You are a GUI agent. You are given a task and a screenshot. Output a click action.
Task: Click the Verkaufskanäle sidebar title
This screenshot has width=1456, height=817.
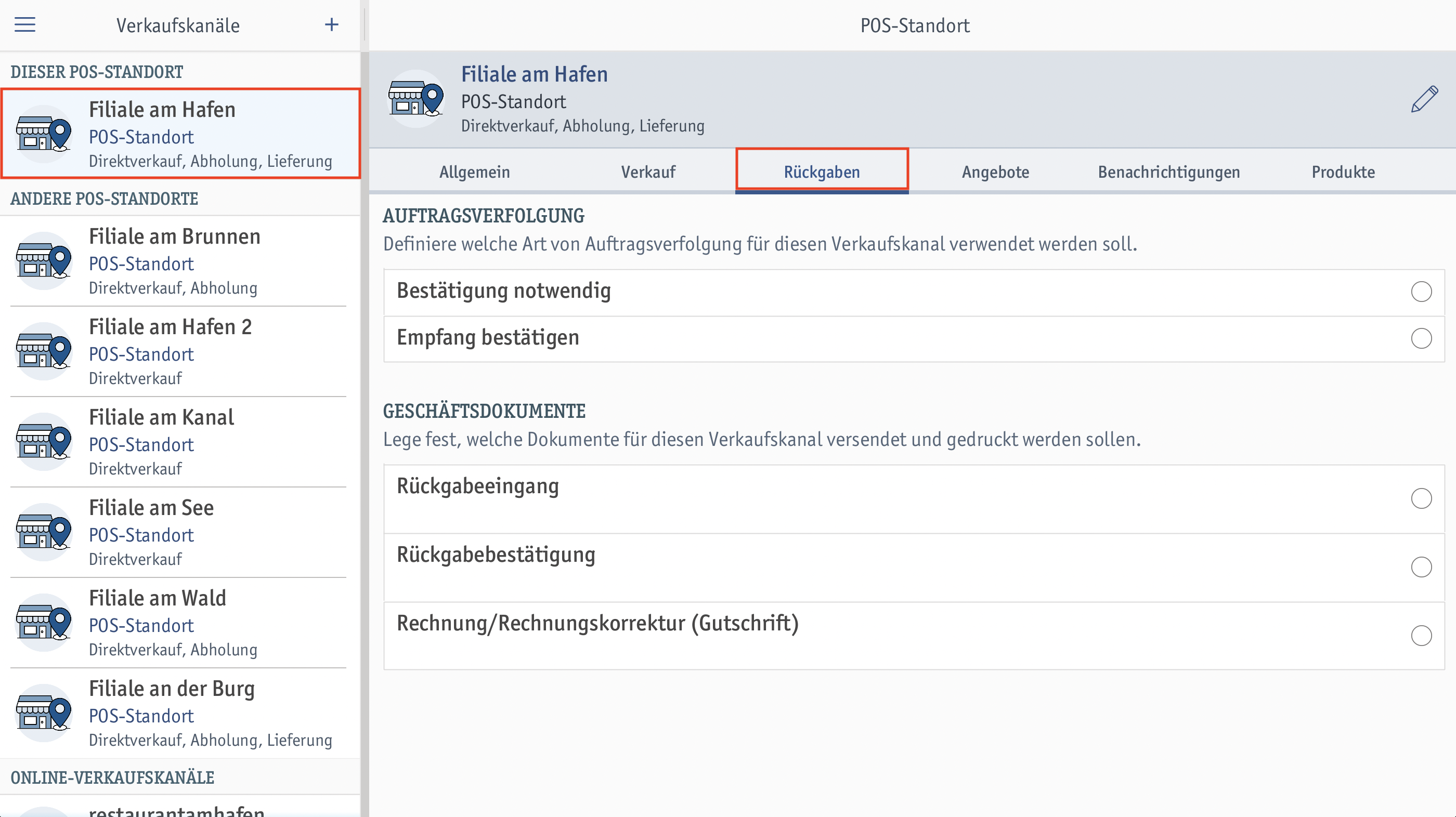click(x=178, y=25)
